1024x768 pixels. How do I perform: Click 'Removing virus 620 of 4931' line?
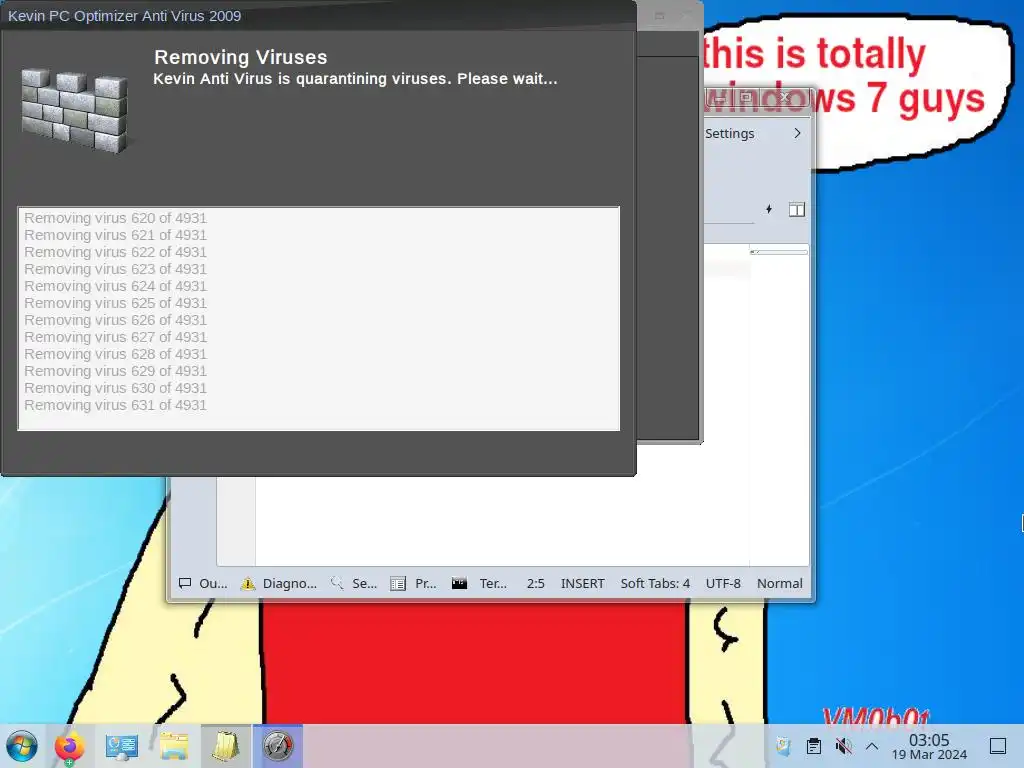pos(116,218)
